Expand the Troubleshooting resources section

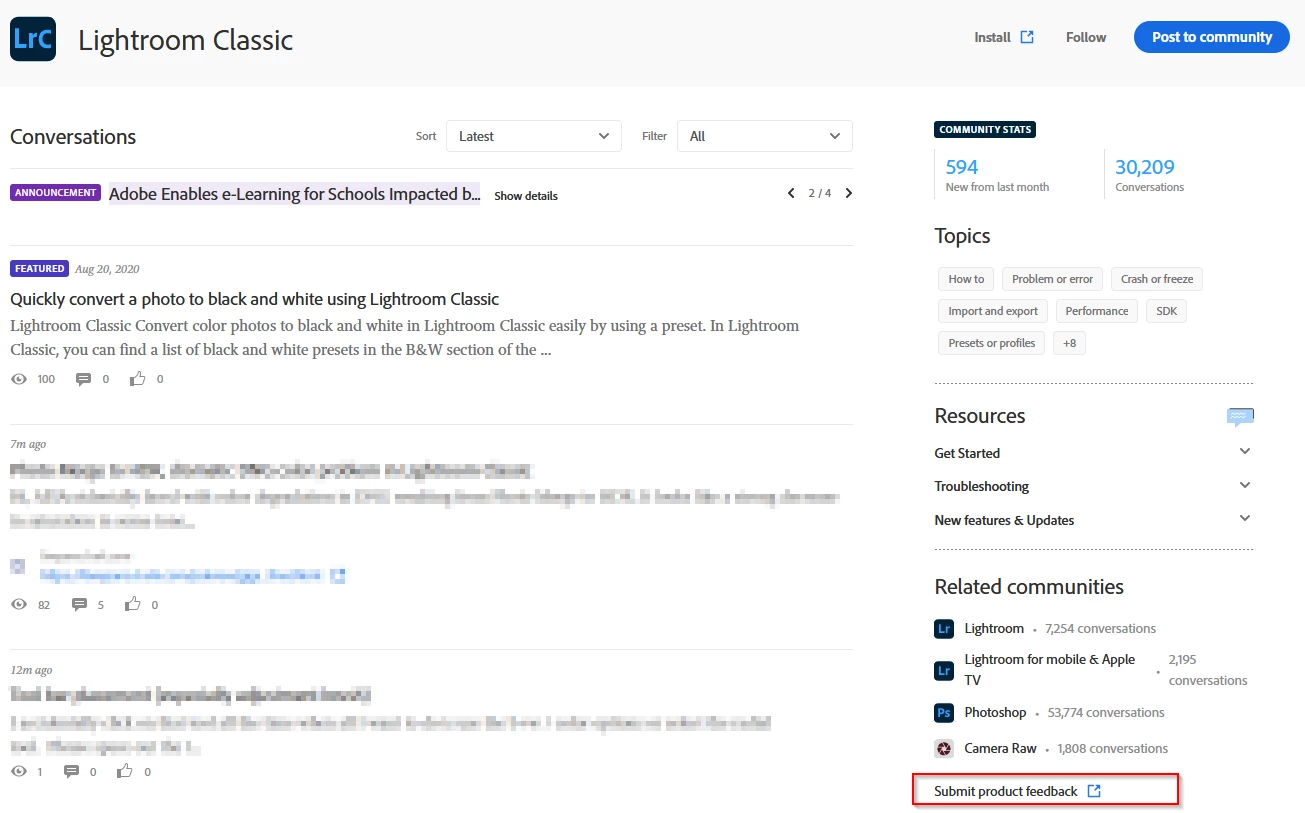(1093, 486)
